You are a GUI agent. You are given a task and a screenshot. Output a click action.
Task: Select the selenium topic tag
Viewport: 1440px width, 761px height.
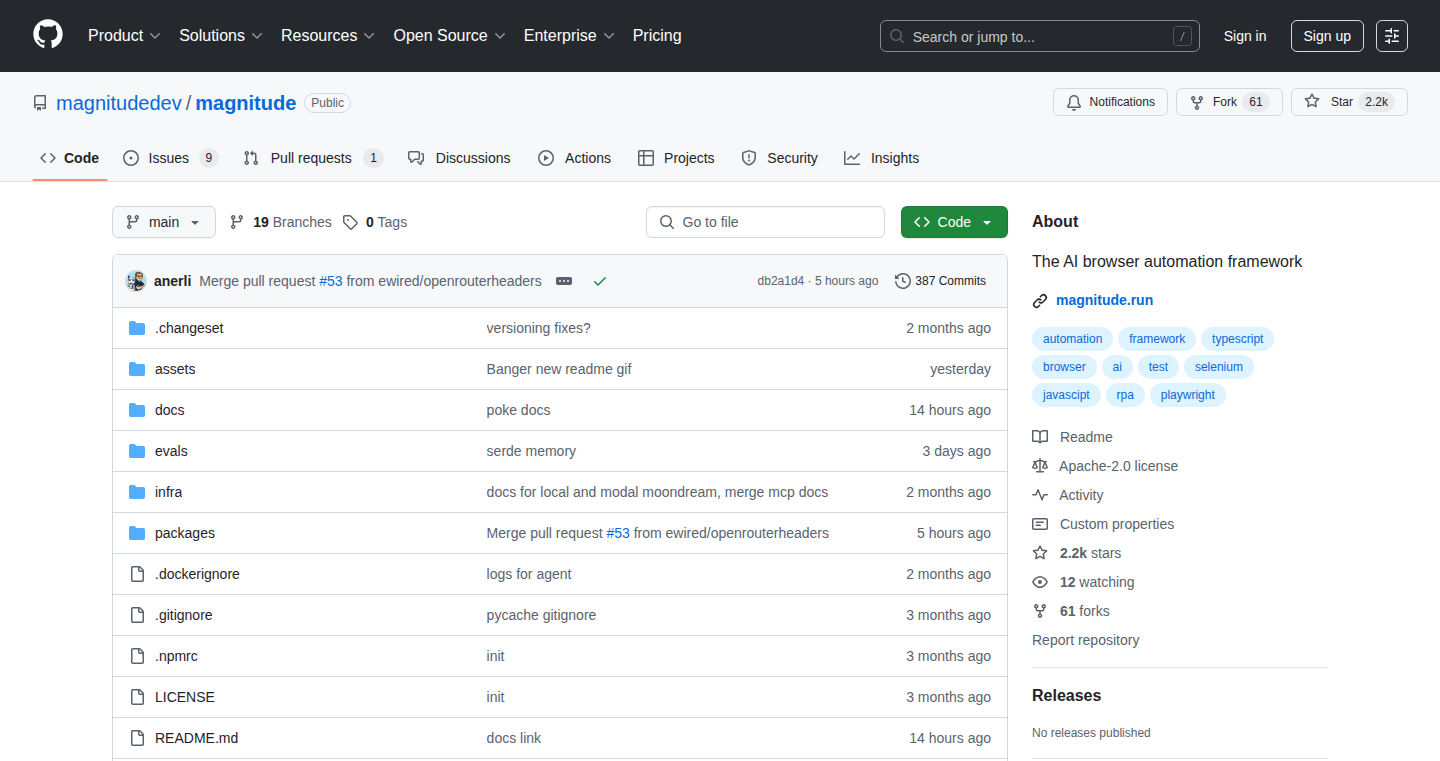tap(1219, 367)
